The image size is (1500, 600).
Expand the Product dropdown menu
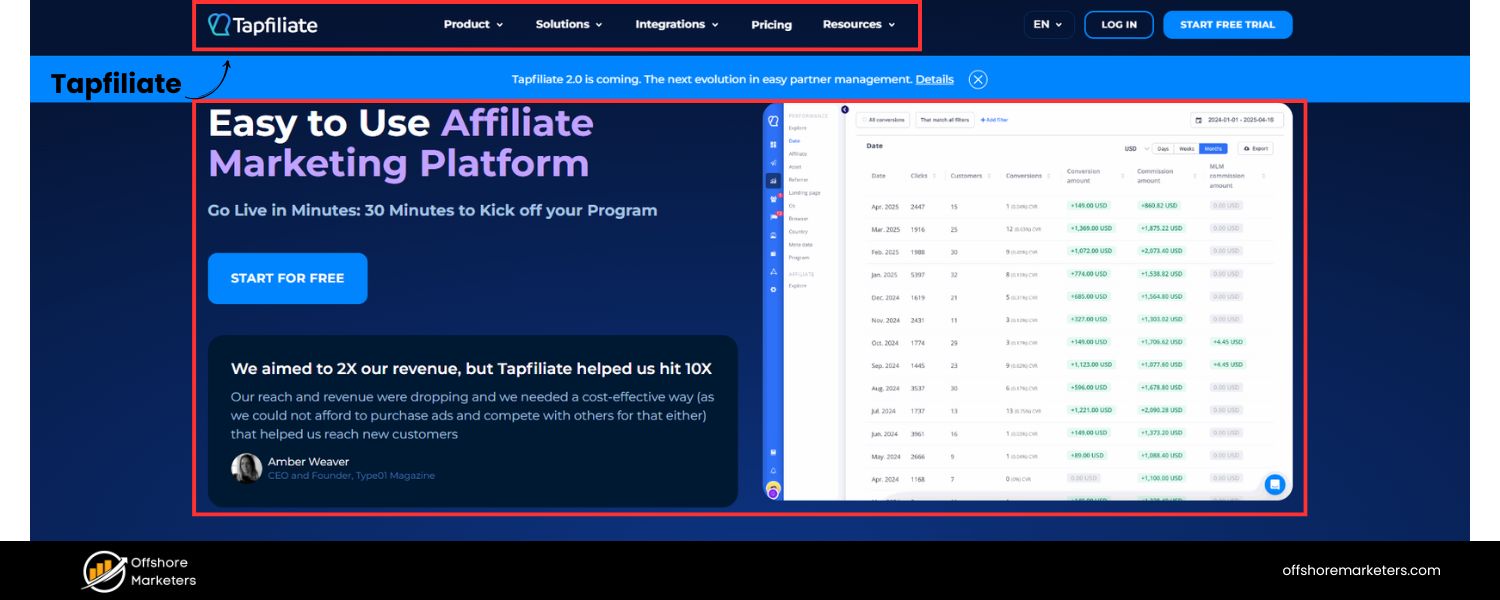(x=473, y=25)
